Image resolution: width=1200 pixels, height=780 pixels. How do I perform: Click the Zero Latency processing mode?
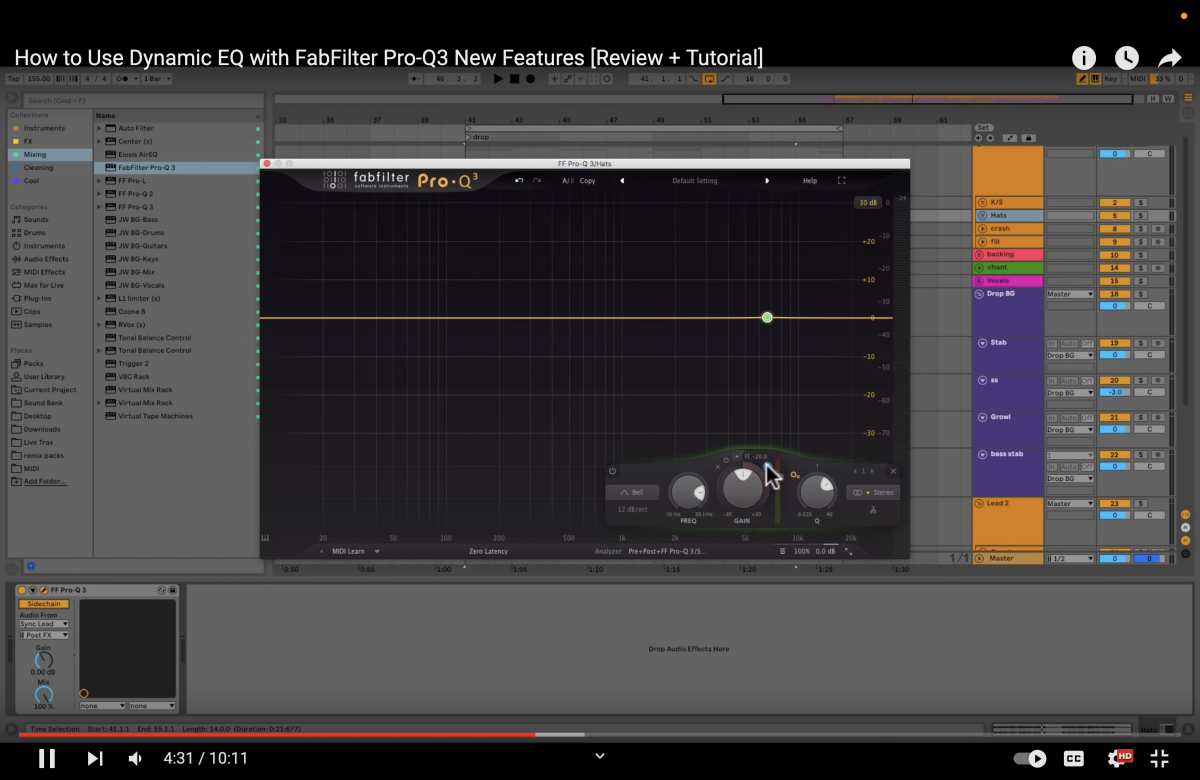[488, 551]
